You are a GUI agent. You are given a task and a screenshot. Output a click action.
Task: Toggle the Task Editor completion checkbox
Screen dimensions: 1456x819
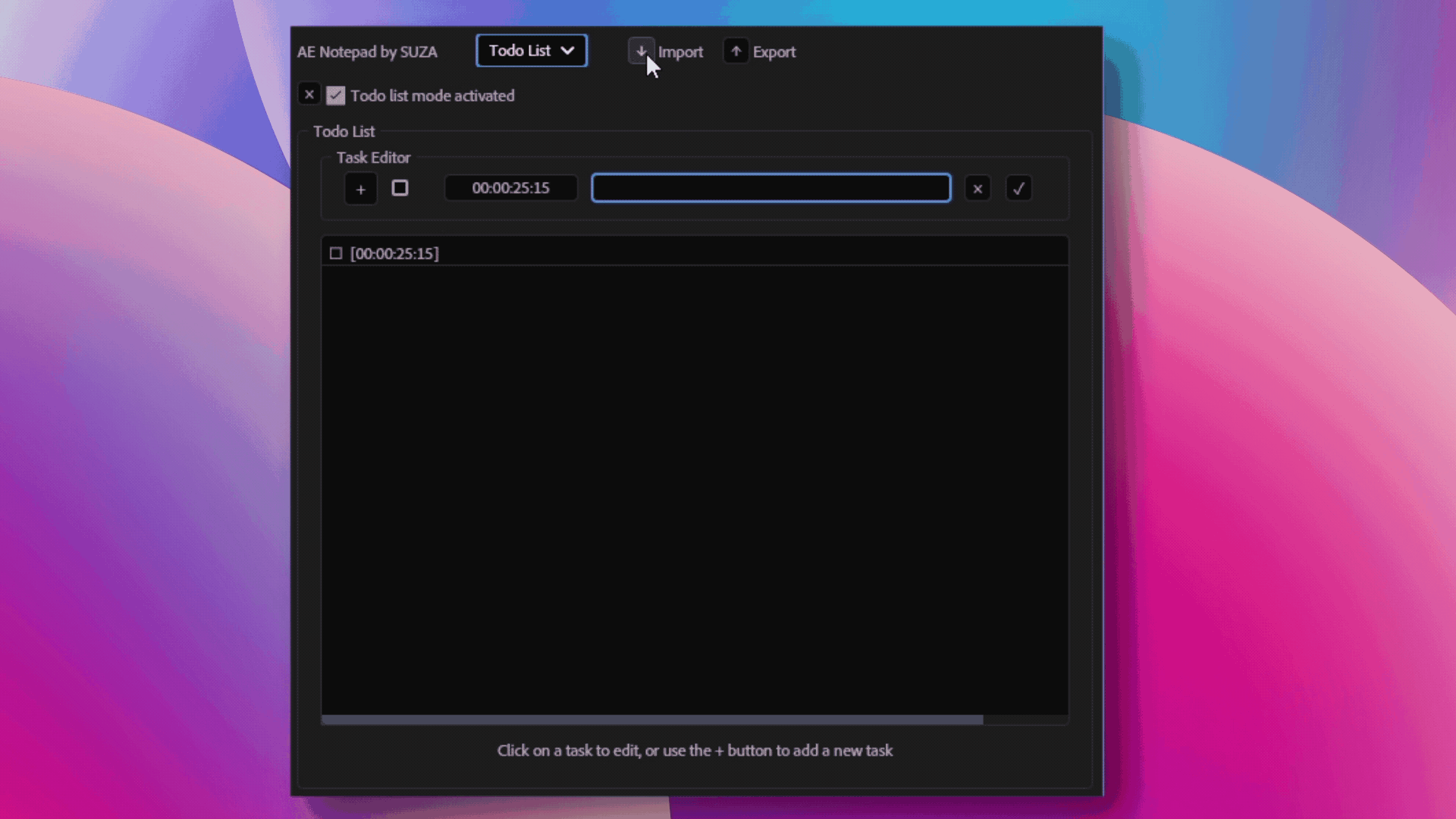click(x=400, y=188)
